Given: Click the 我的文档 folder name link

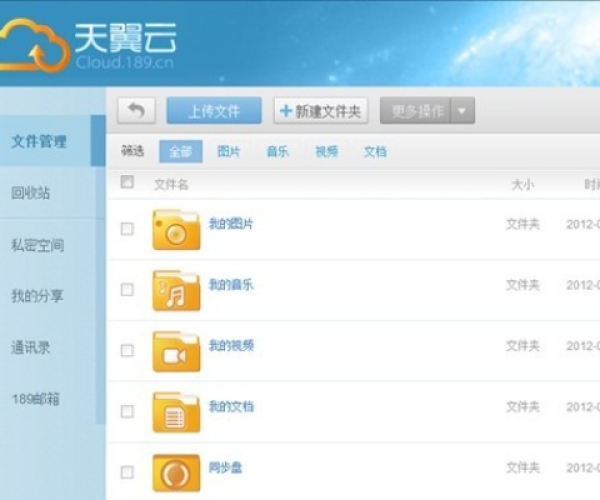Looking at the screenshot, I should 231,406.
